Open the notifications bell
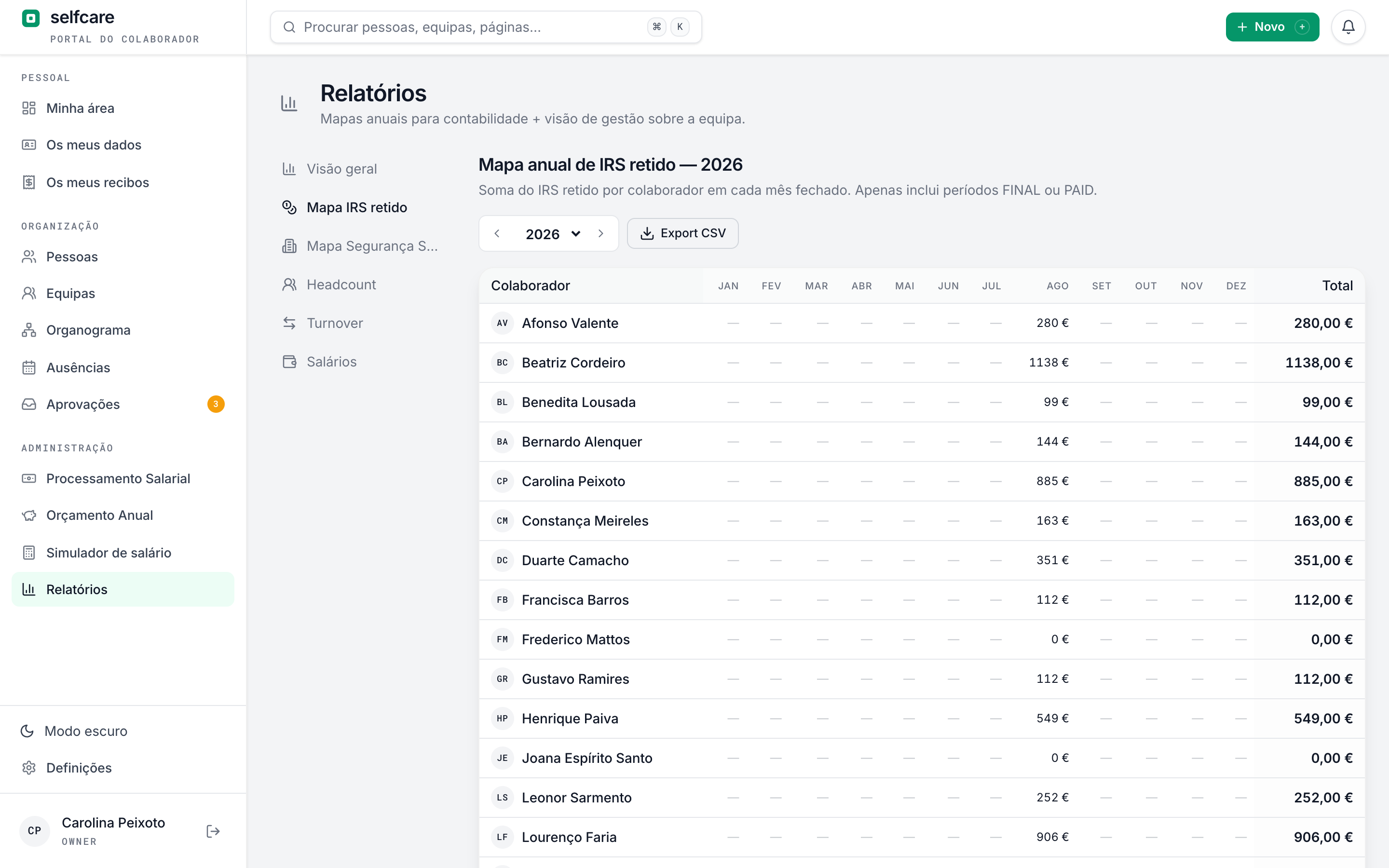This screenshot has height=868, width=1389. (x=1348, y=27)
